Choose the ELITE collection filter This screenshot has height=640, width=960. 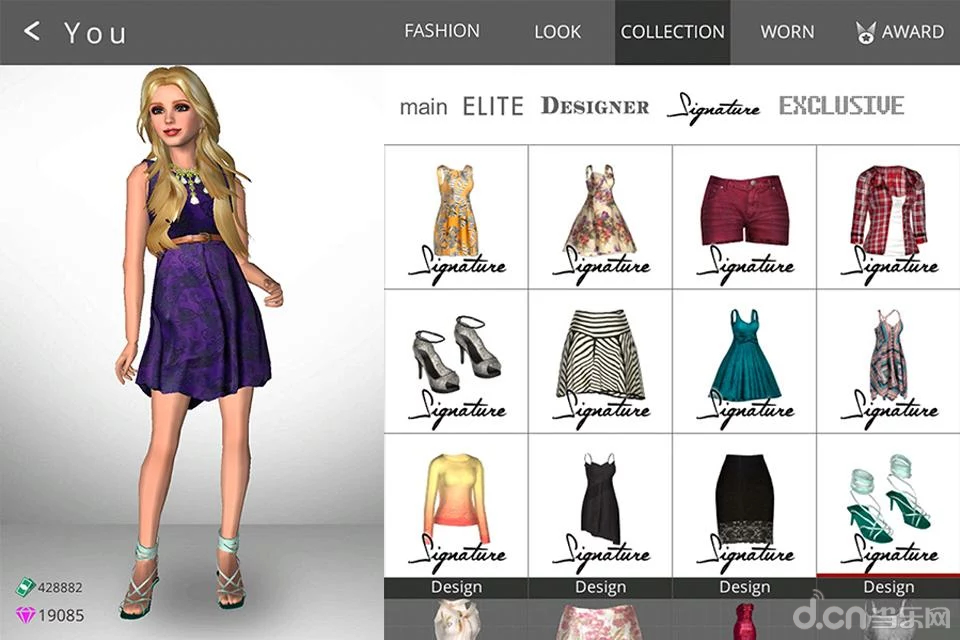pyautogui.click(x=493, y=107)
